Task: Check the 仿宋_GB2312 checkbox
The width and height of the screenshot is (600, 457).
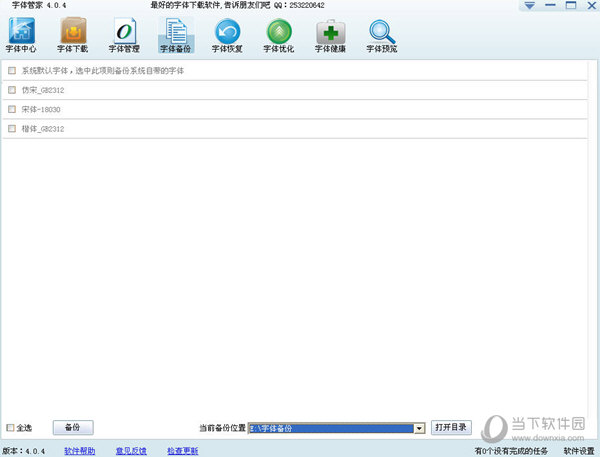Action: point(12,90)
